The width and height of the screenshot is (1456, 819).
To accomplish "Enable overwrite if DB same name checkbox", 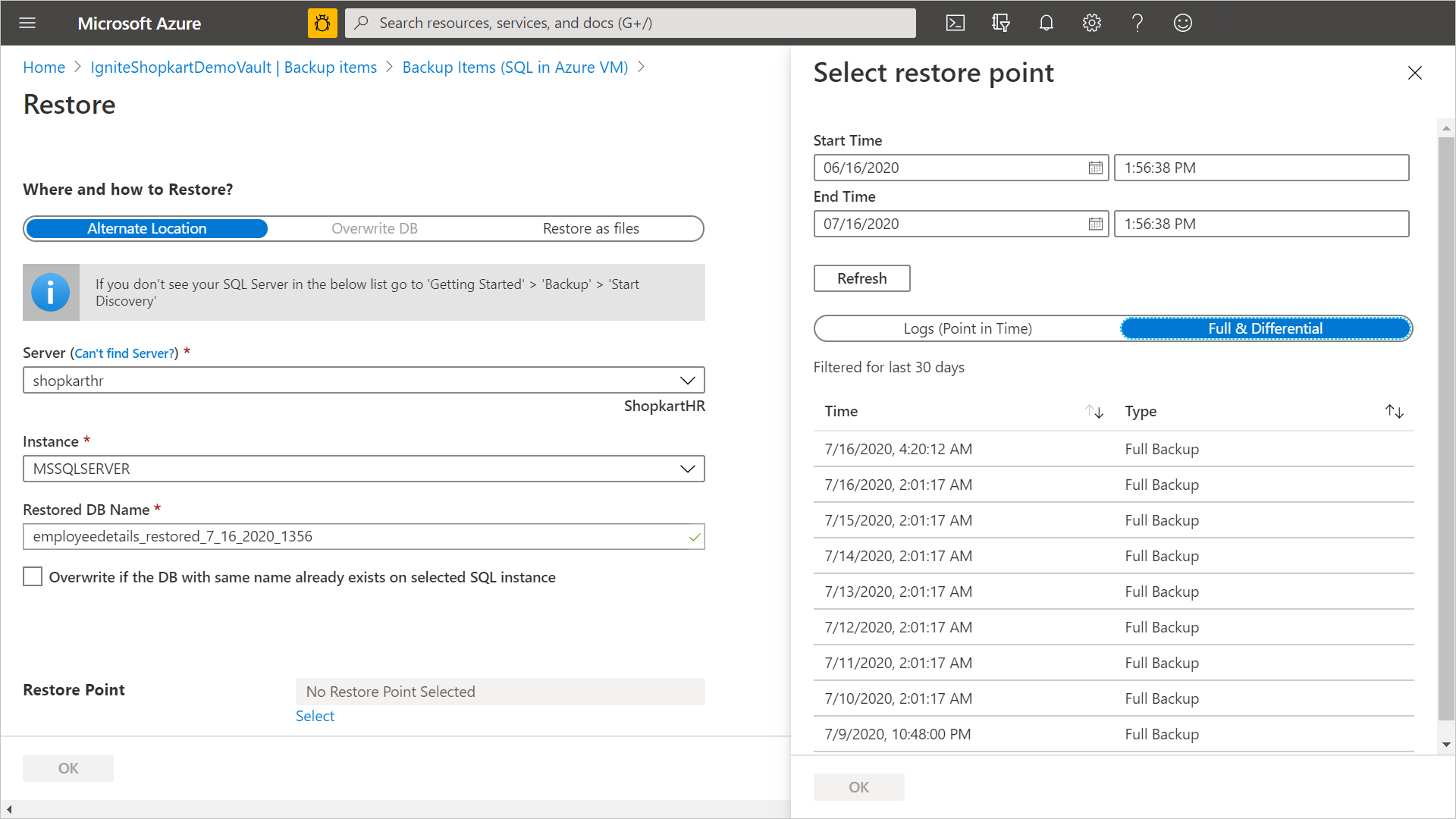I will (x=32, y=577).
